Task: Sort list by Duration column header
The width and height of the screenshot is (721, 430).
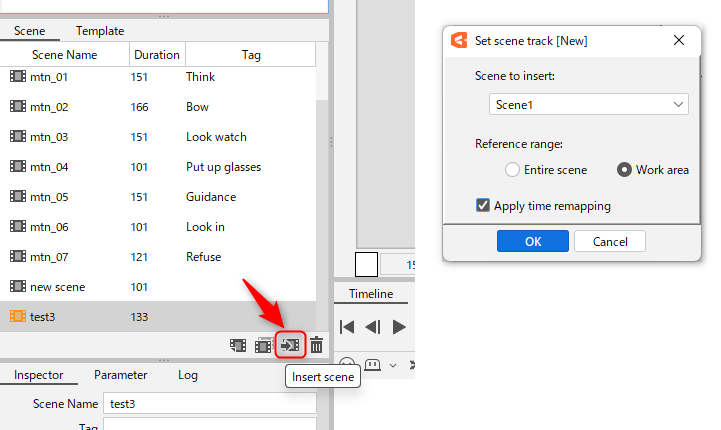Action: [x=156, y=55]
